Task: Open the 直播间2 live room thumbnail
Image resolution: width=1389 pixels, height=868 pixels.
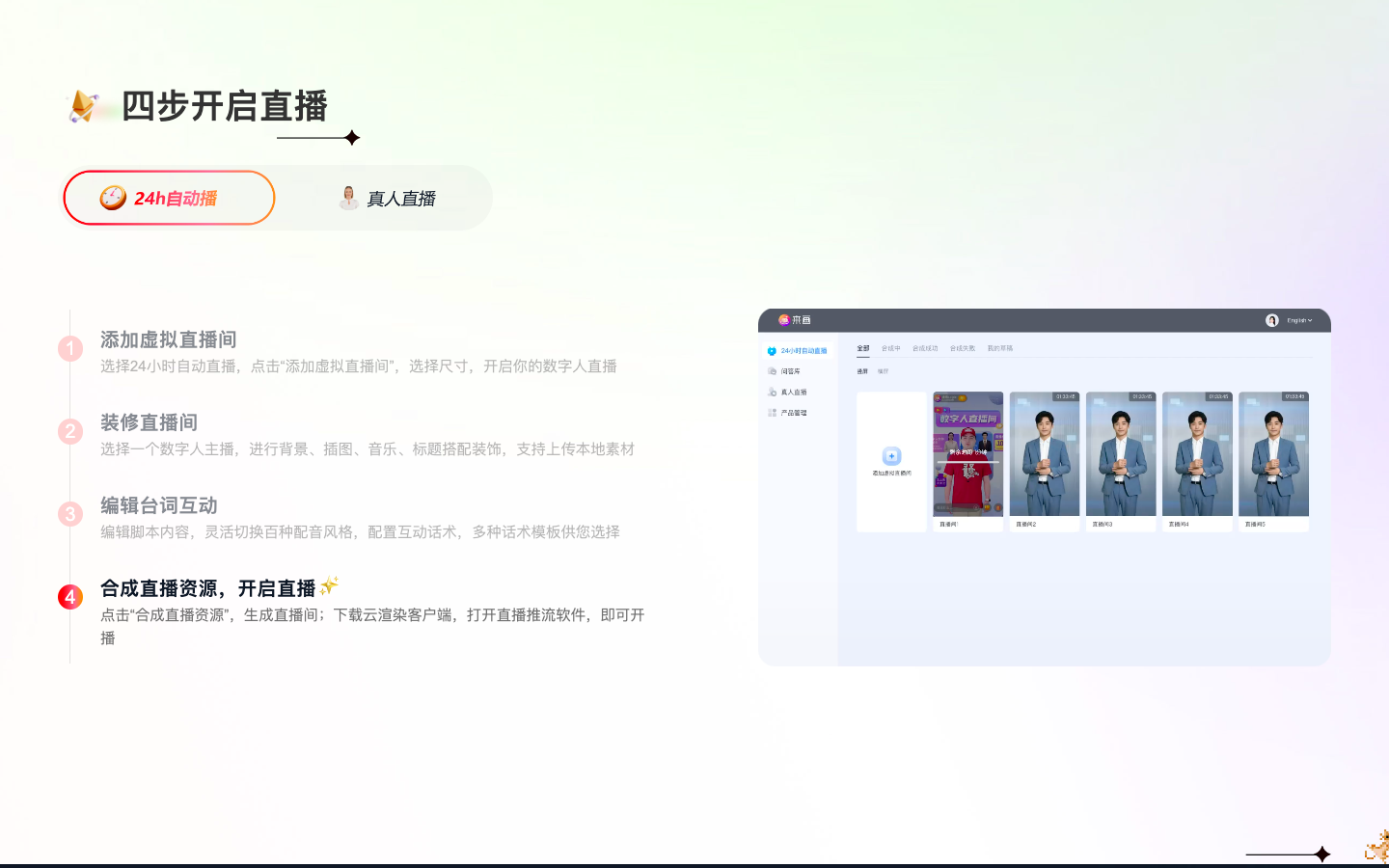Action: pos(1045,453)
